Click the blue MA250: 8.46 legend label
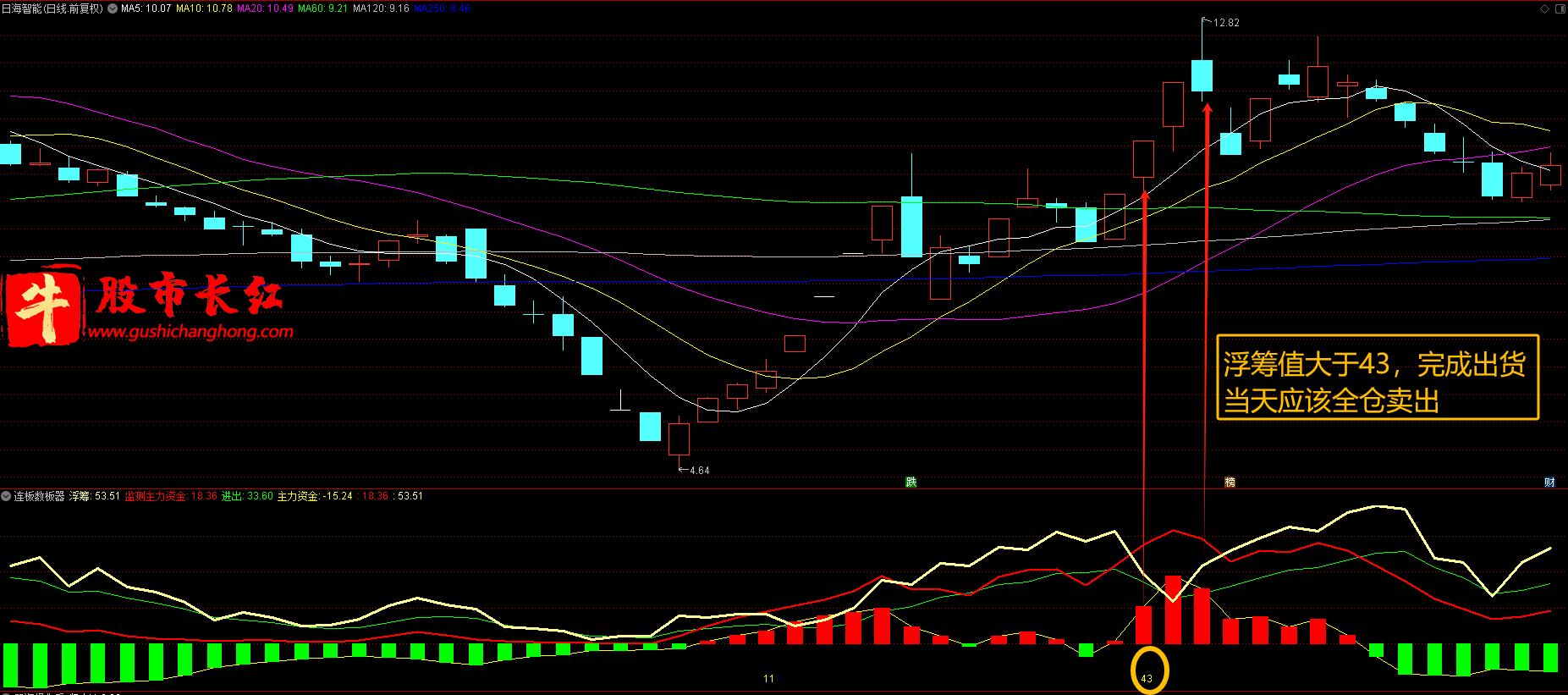The width and height of the screenshot is (1568, 695). point(442,8)
